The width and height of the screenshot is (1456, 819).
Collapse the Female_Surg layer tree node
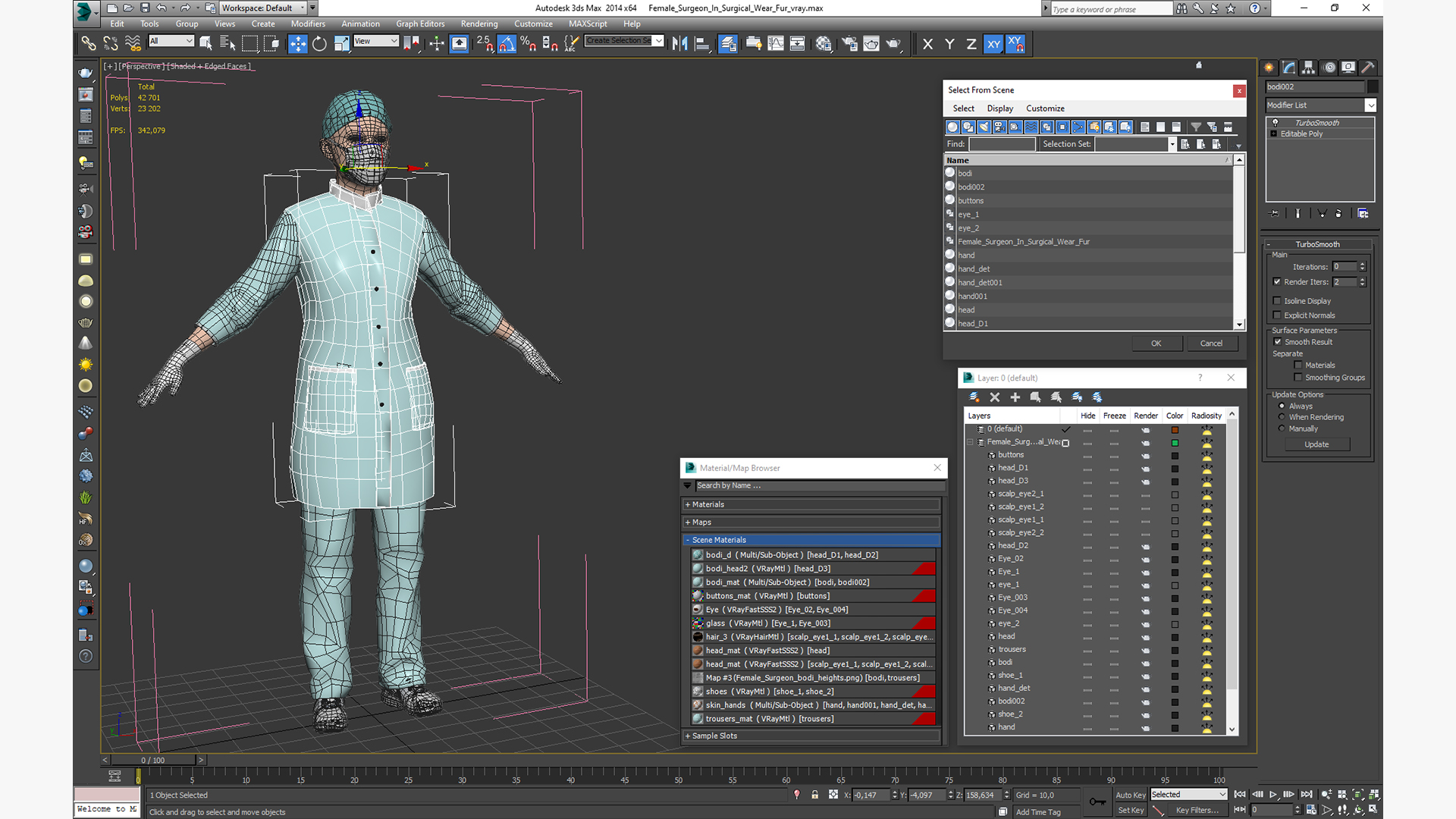pyautogui.click(x=970, y=442)
